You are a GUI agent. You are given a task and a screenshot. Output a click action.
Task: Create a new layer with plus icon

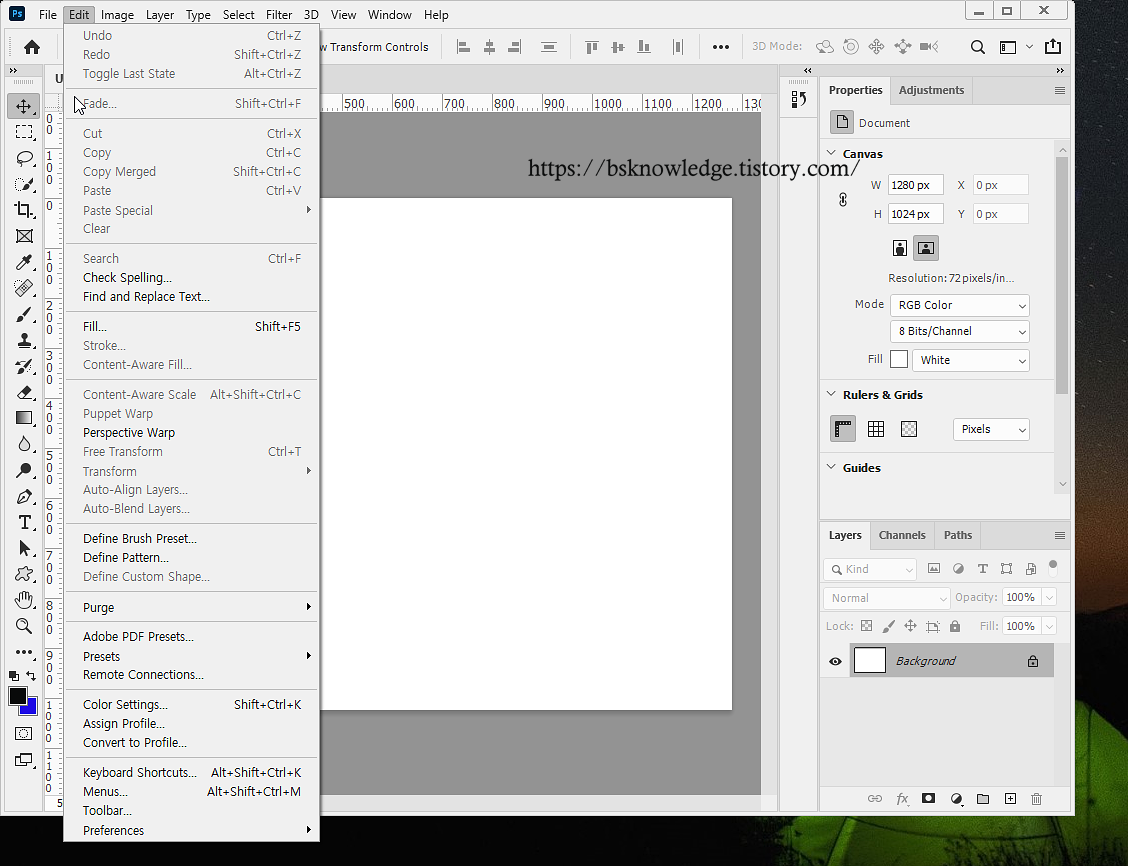click(1010, 798)
